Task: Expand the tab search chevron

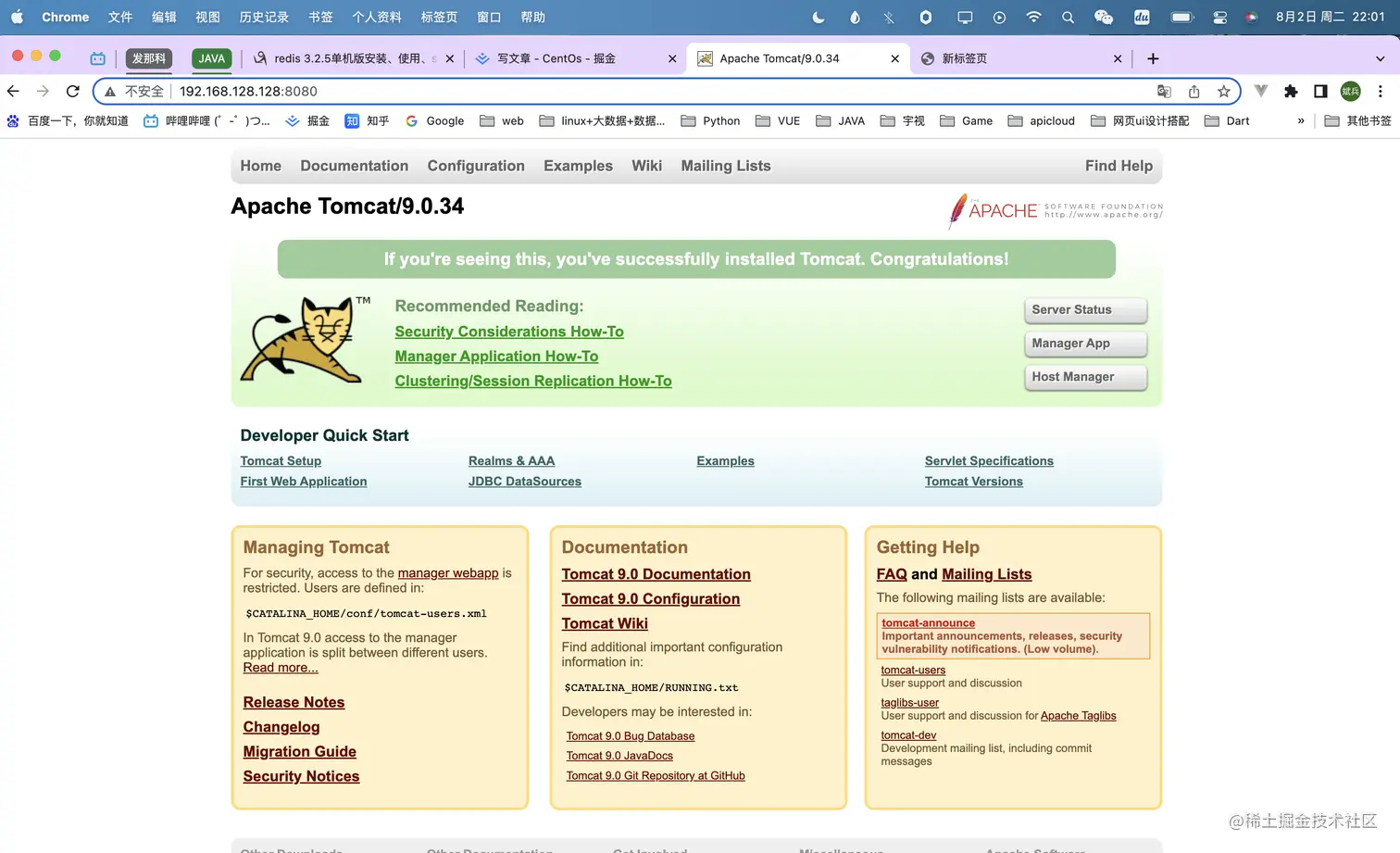Action: [x=1381, y=58]
